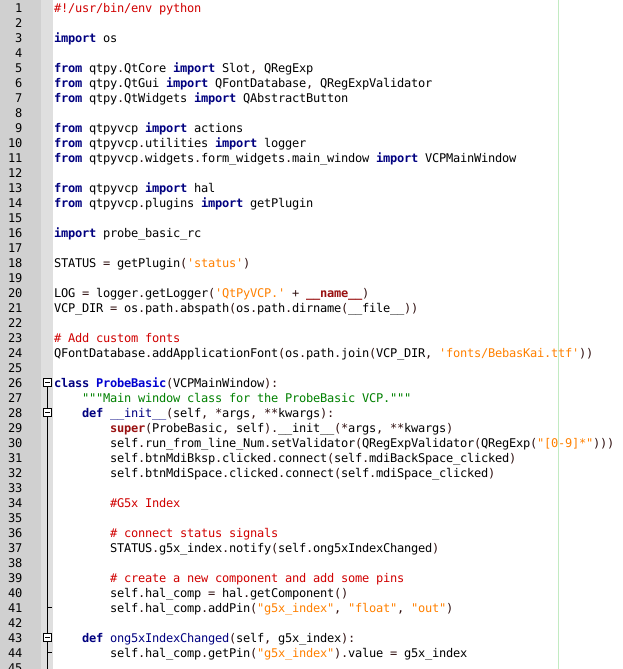Click 'ong5xIndexChanged' in def on line 43
This screenshot has height=669, width=623.
169,638
